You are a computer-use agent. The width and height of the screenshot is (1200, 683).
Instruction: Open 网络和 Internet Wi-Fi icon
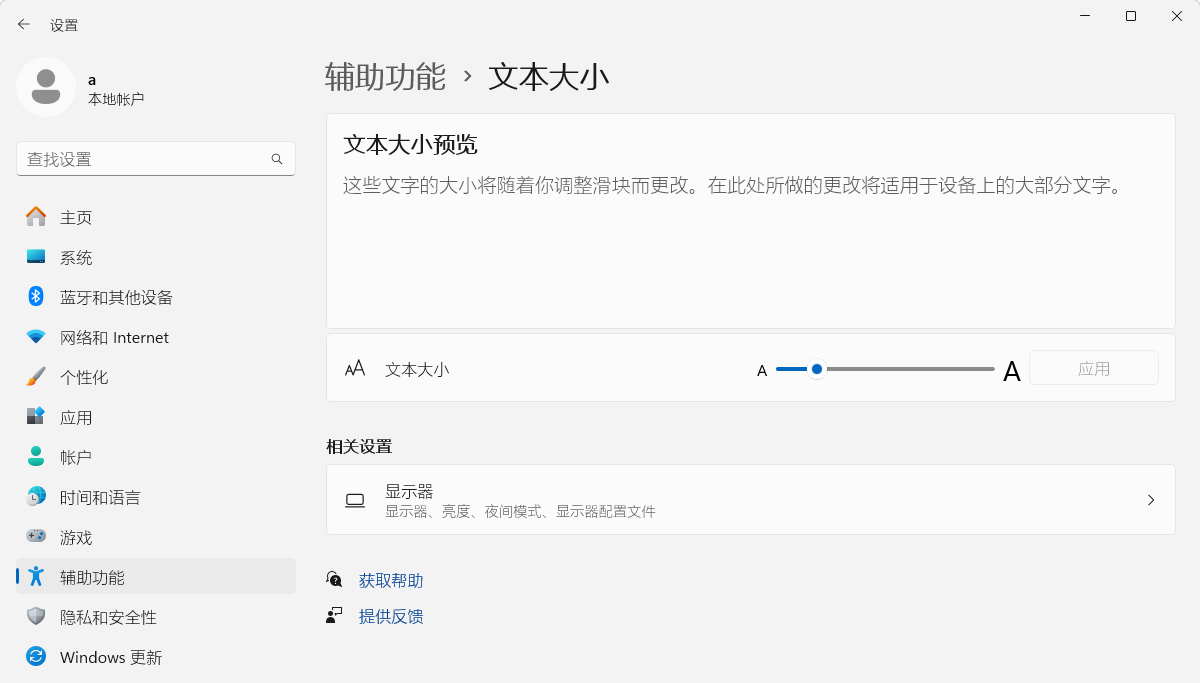(36, 337)
